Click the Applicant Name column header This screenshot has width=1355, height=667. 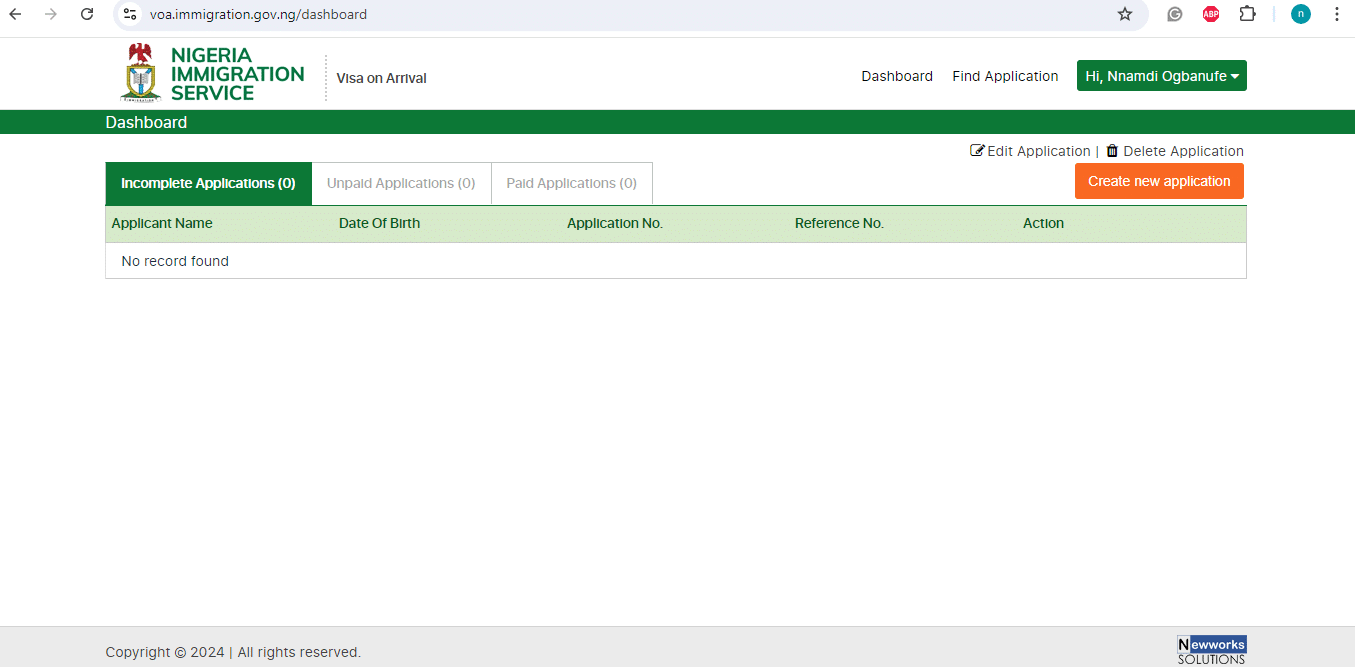[162, 223]
